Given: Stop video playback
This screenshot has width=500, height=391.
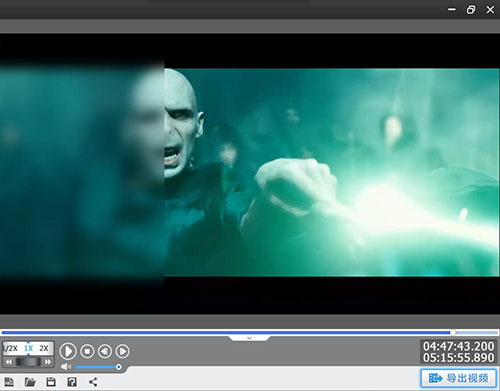Looking at the screenshot, I should pyautogui.click(x=87, y=351).
